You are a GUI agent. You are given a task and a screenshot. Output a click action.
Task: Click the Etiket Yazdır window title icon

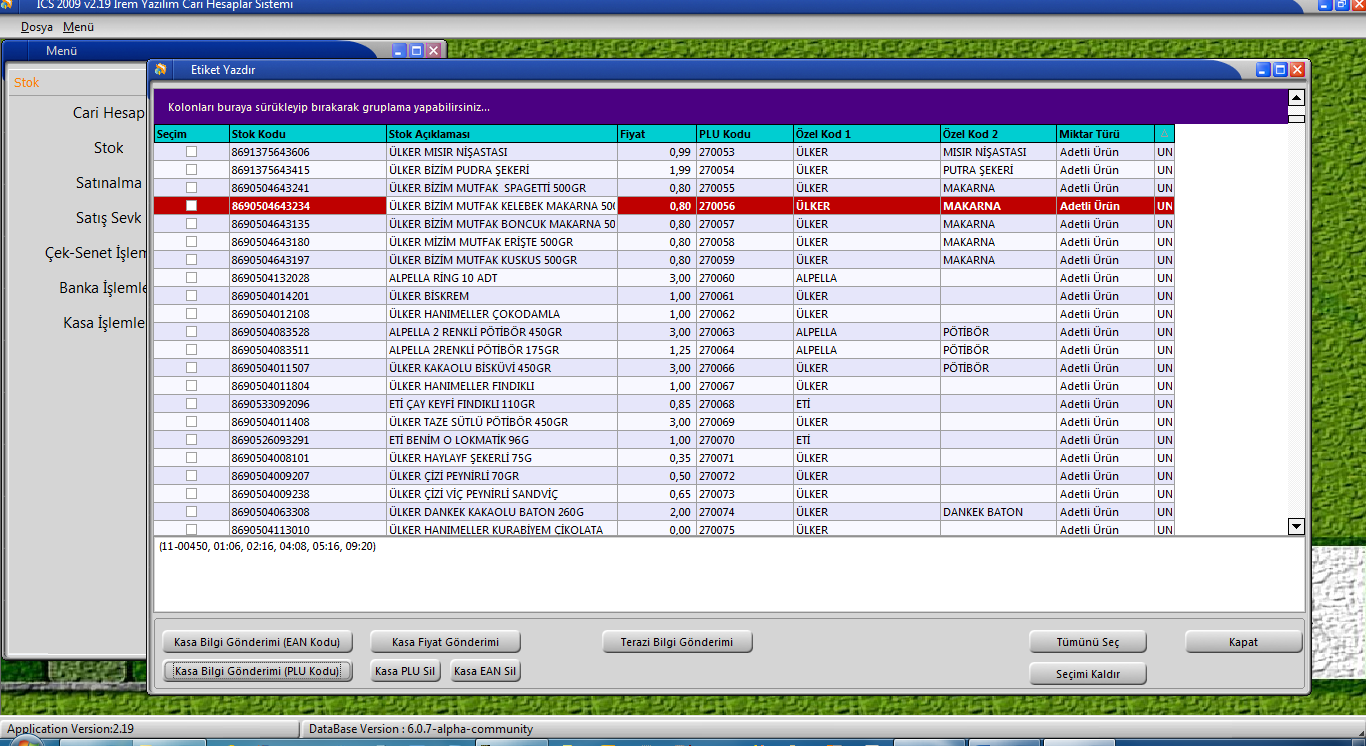[x=160, y=69]
